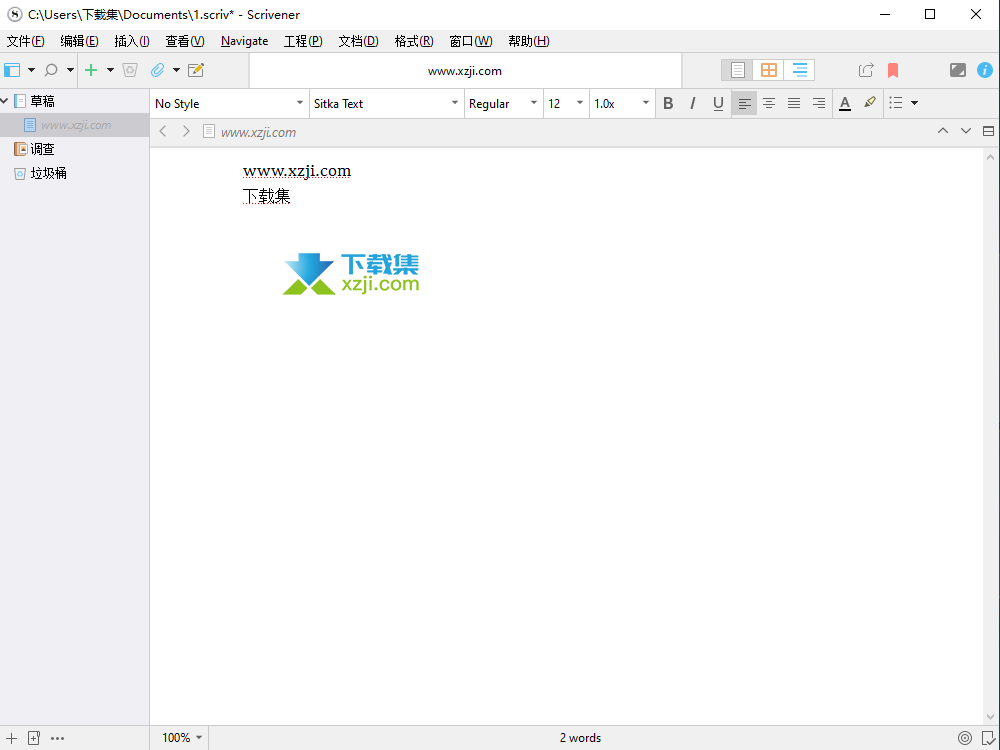Open the 文件(F) menu
Viewport: 1000px width, 750px height.
pos(26,41)
